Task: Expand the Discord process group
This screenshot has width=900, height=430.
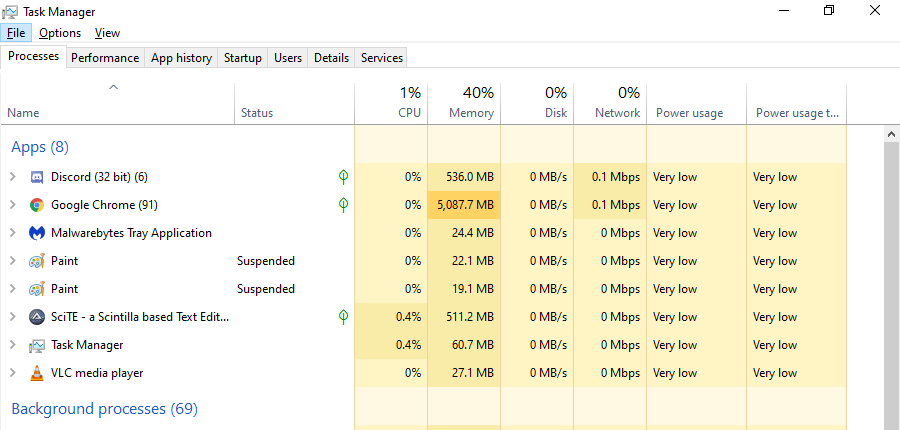Action: (x=12, y=177)
